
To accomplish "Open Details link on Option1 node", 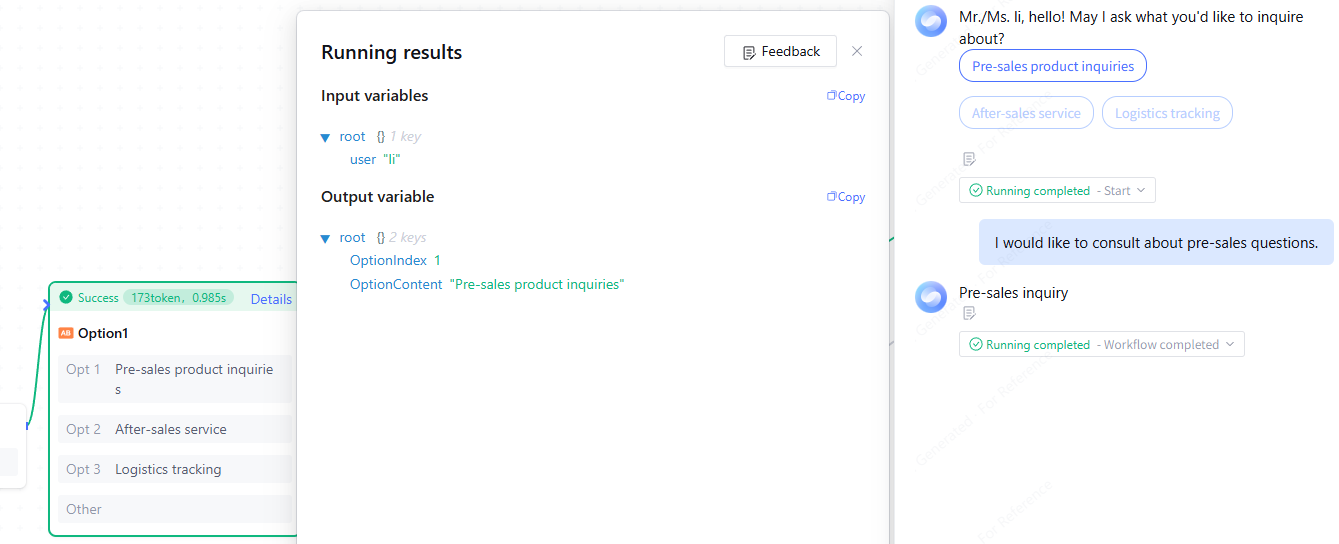I will click(271, 299).
